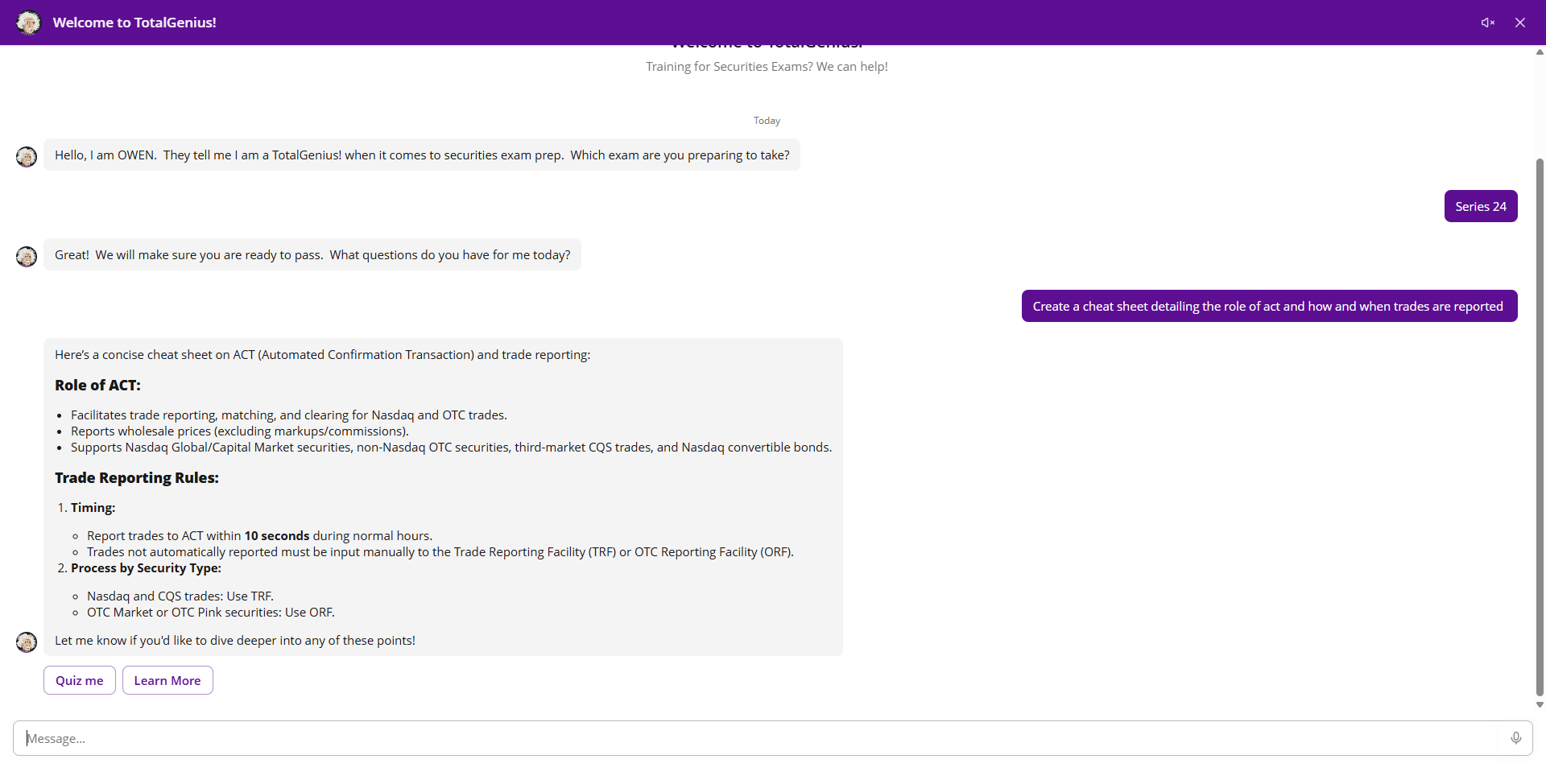This screenshot has height=784, width=1546.
Task: Click the 'Welcome to TotalGenius!' header title
Action: pos(134,23)
